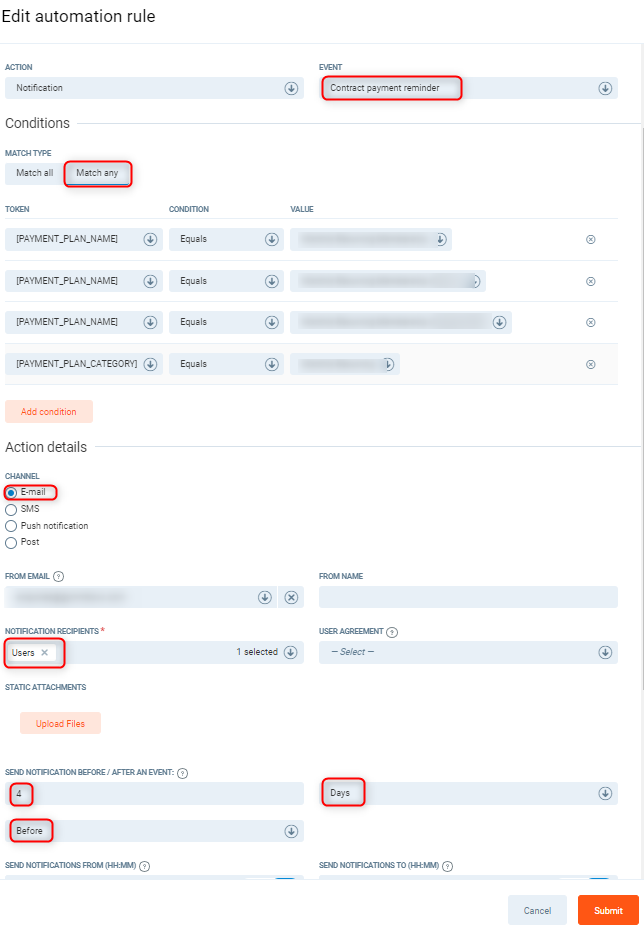Open help for Send Notification Before/After

(182, 773)
